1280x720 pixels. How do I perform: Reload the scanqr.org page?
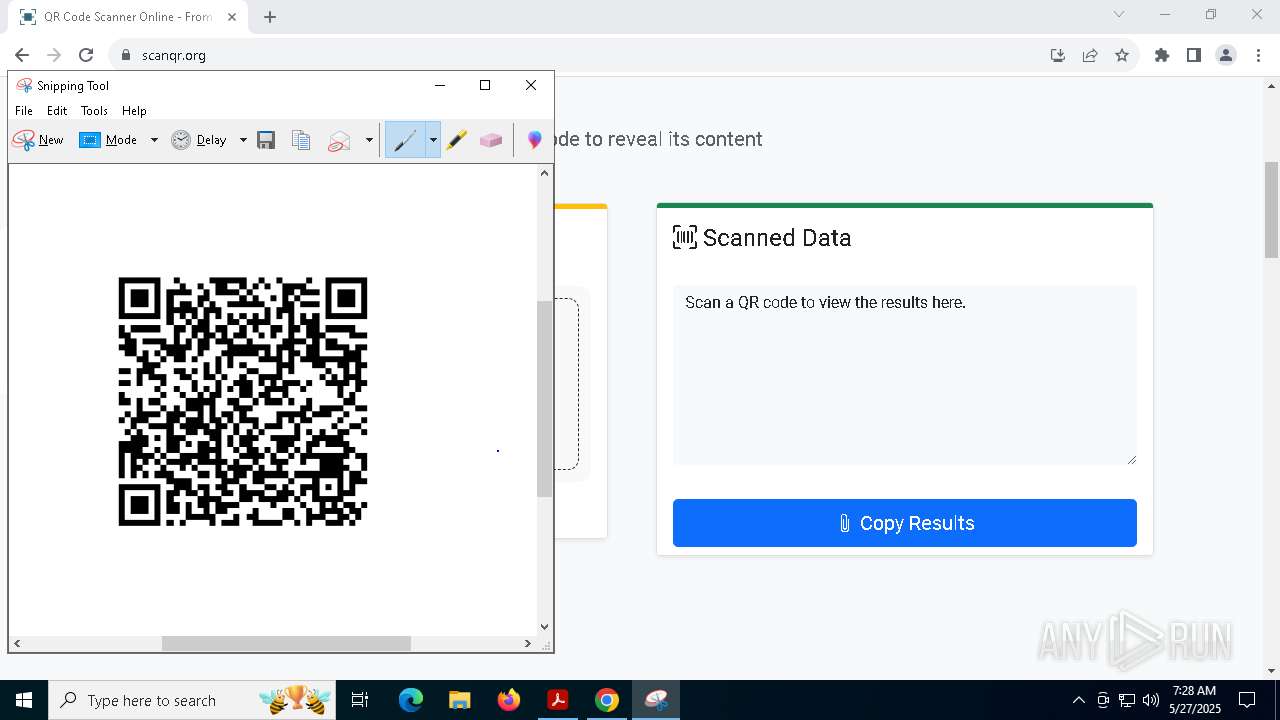click(x=86, y=55)
